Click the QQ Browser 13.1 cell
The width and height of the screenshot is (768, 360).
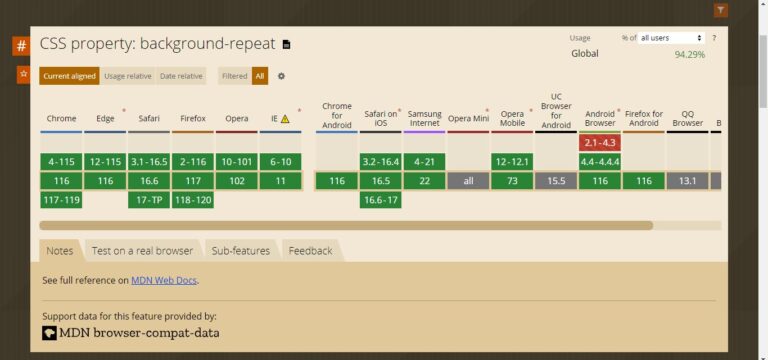pyautogui.click(x=688, y=181)
